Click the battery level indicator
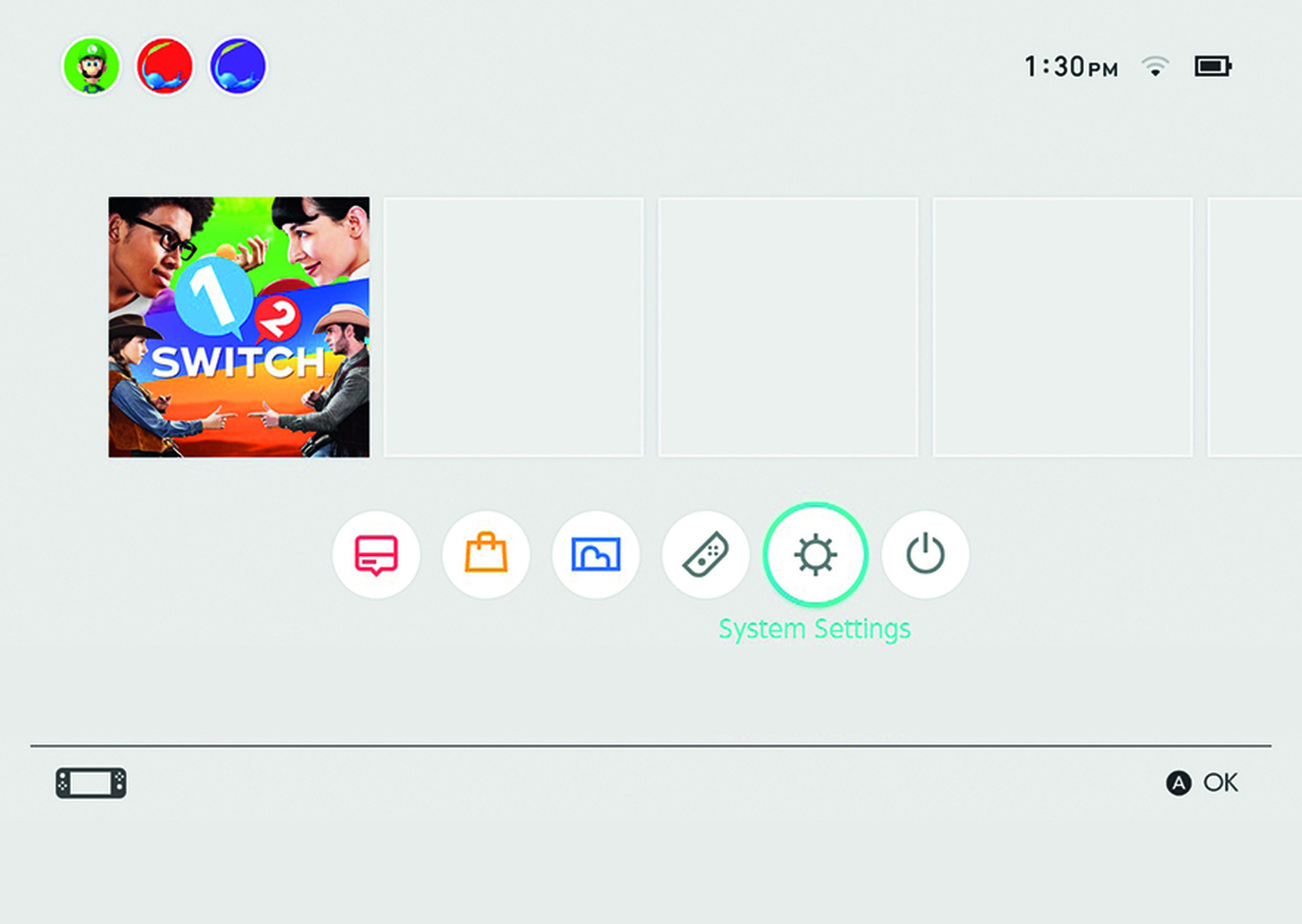The height and width of the screenshot is (924, 1302). pyautogui.click(x=1213, y=66)
